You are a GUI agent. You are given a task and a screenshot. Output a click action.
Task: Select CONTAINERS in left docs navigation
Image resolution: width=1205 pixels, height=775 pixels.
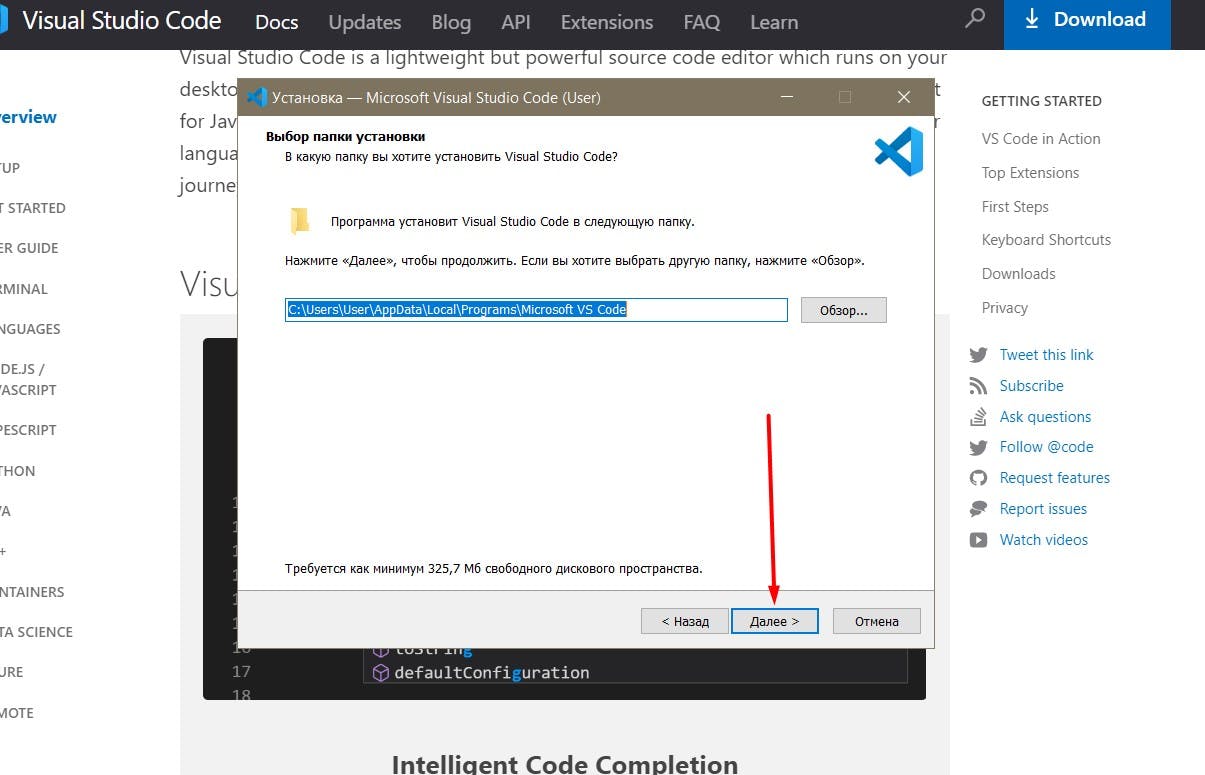pyautogui.click(x=32, y=592)
